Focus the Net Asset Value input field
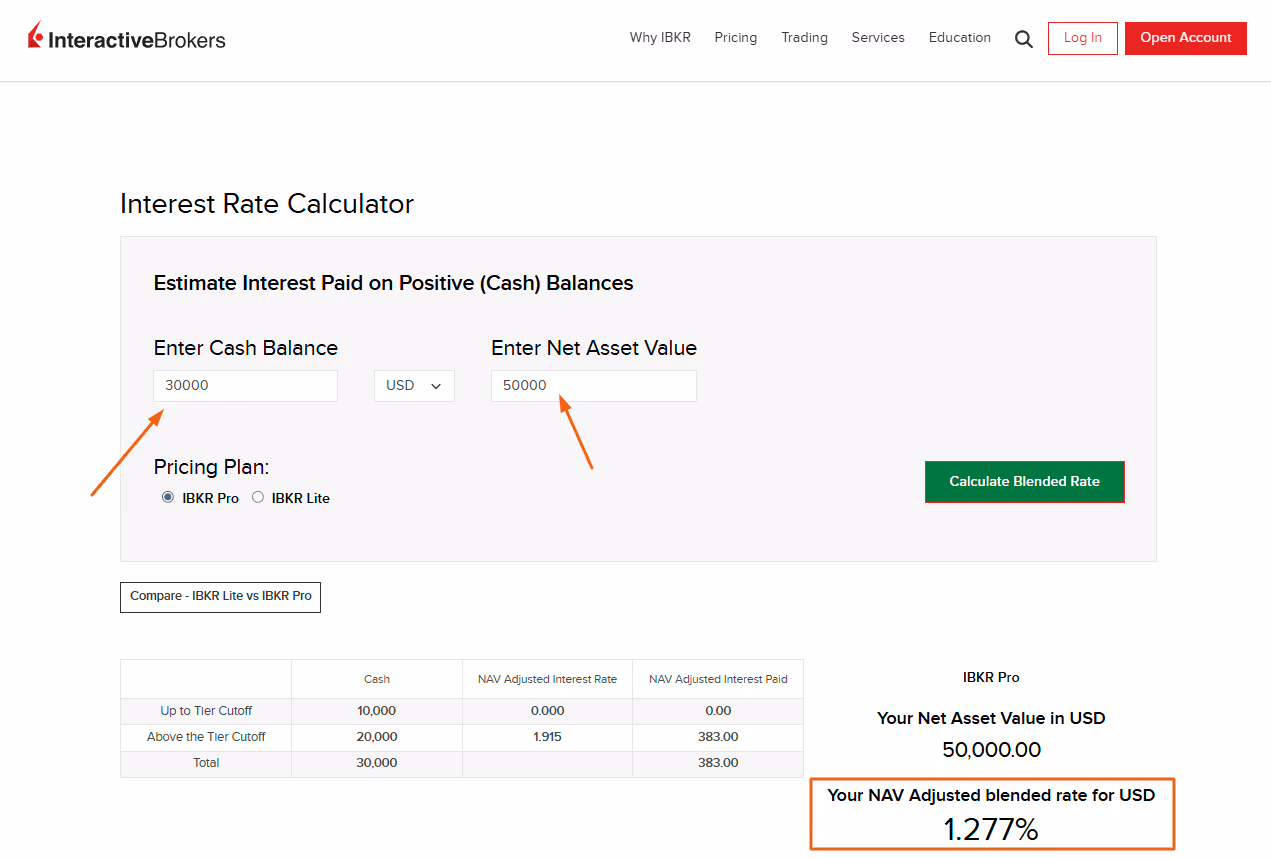Image resolution: width=1271 pixels, height=859 pixels. click(594, 386)
